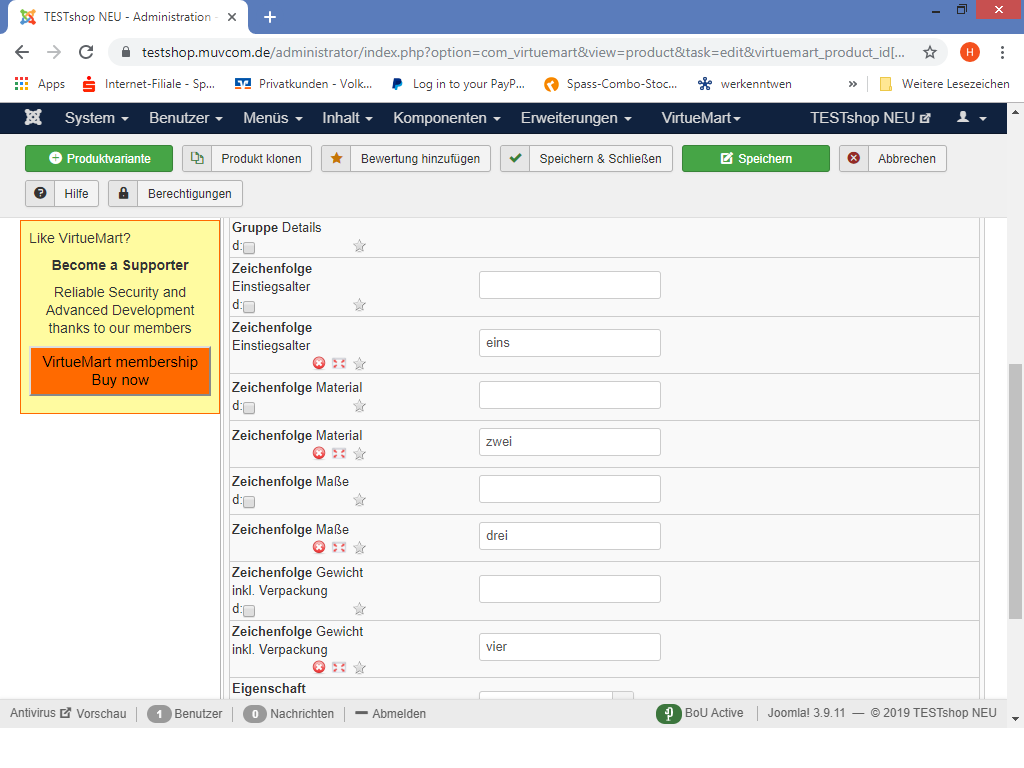
Task: Tick the 'd:' checkbox under Gruppe Details
Action: [x=249, y=247]
